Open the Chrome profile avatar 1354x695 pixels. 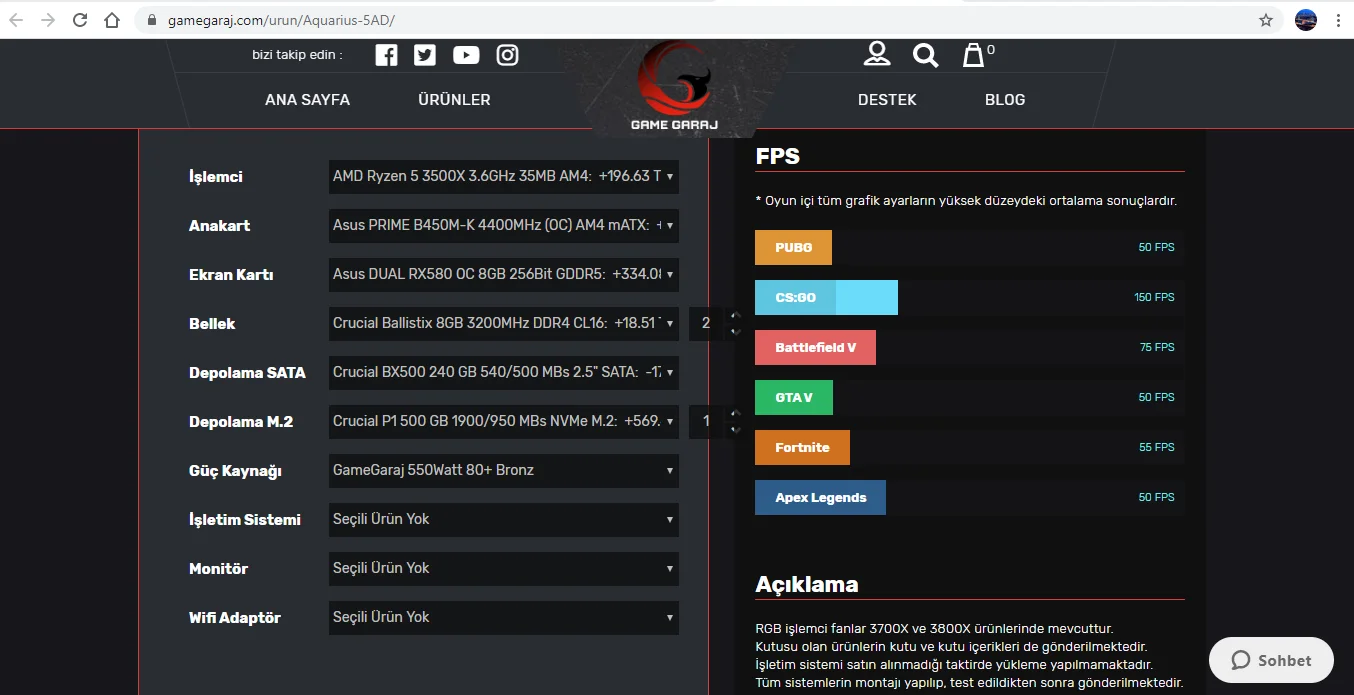coord(1306,20)
